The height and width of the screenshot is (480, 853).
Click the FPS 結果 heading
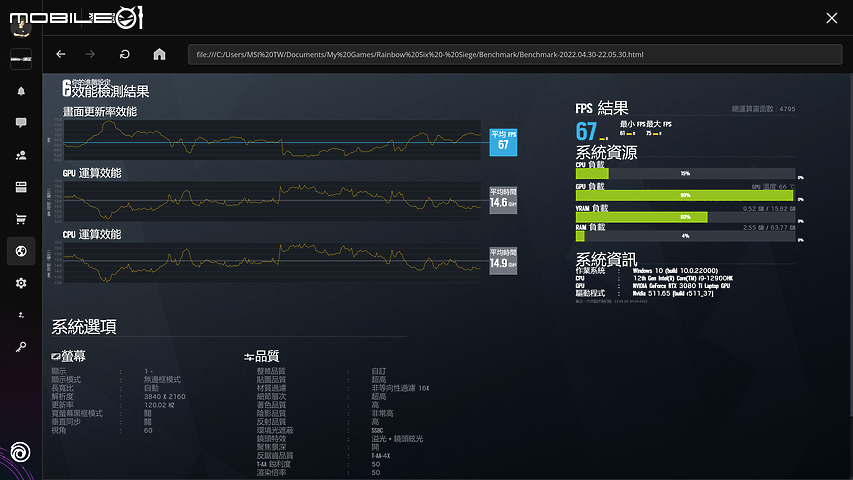(602, 108)
